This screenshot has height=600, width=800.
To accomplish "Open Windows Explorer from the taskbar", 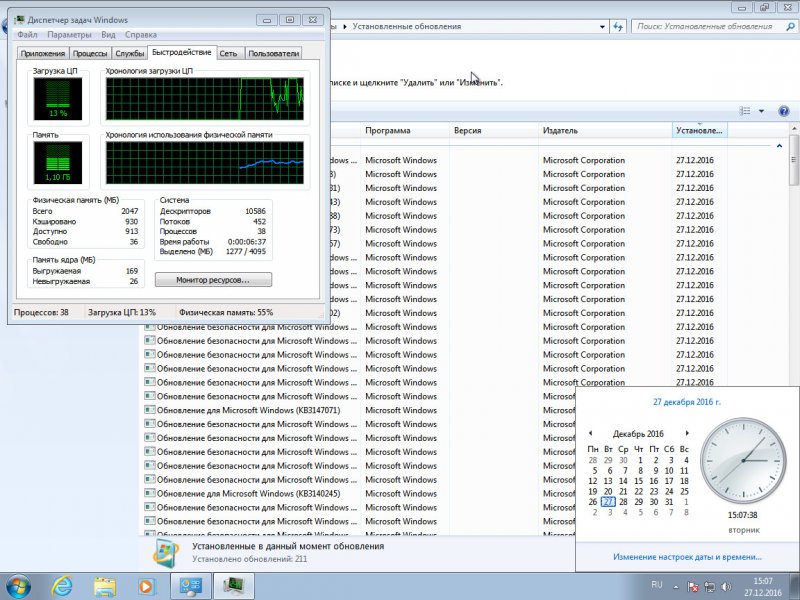I will (x=105, y=587).
